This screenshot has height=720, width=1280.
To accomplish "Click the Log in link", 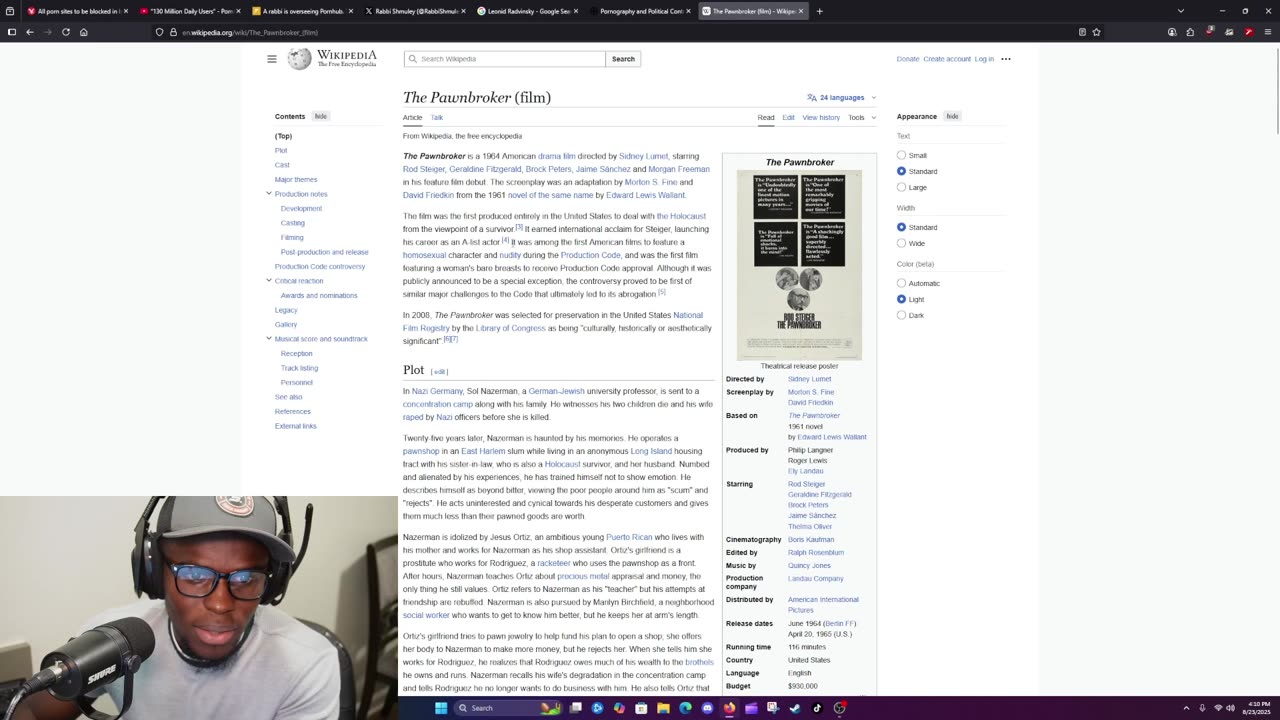I will (x=984, y=59).
